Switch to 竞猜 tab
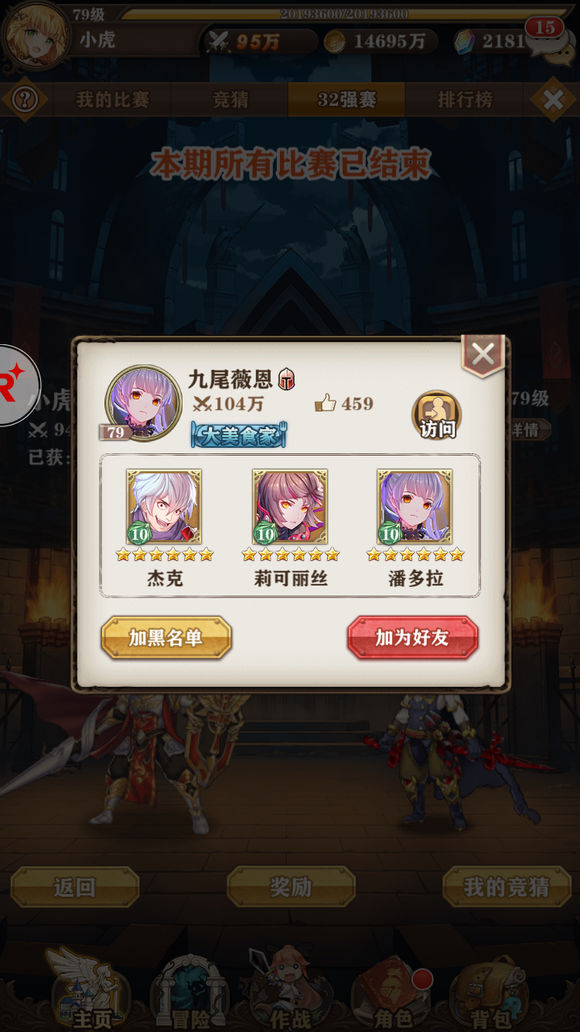 230,100
